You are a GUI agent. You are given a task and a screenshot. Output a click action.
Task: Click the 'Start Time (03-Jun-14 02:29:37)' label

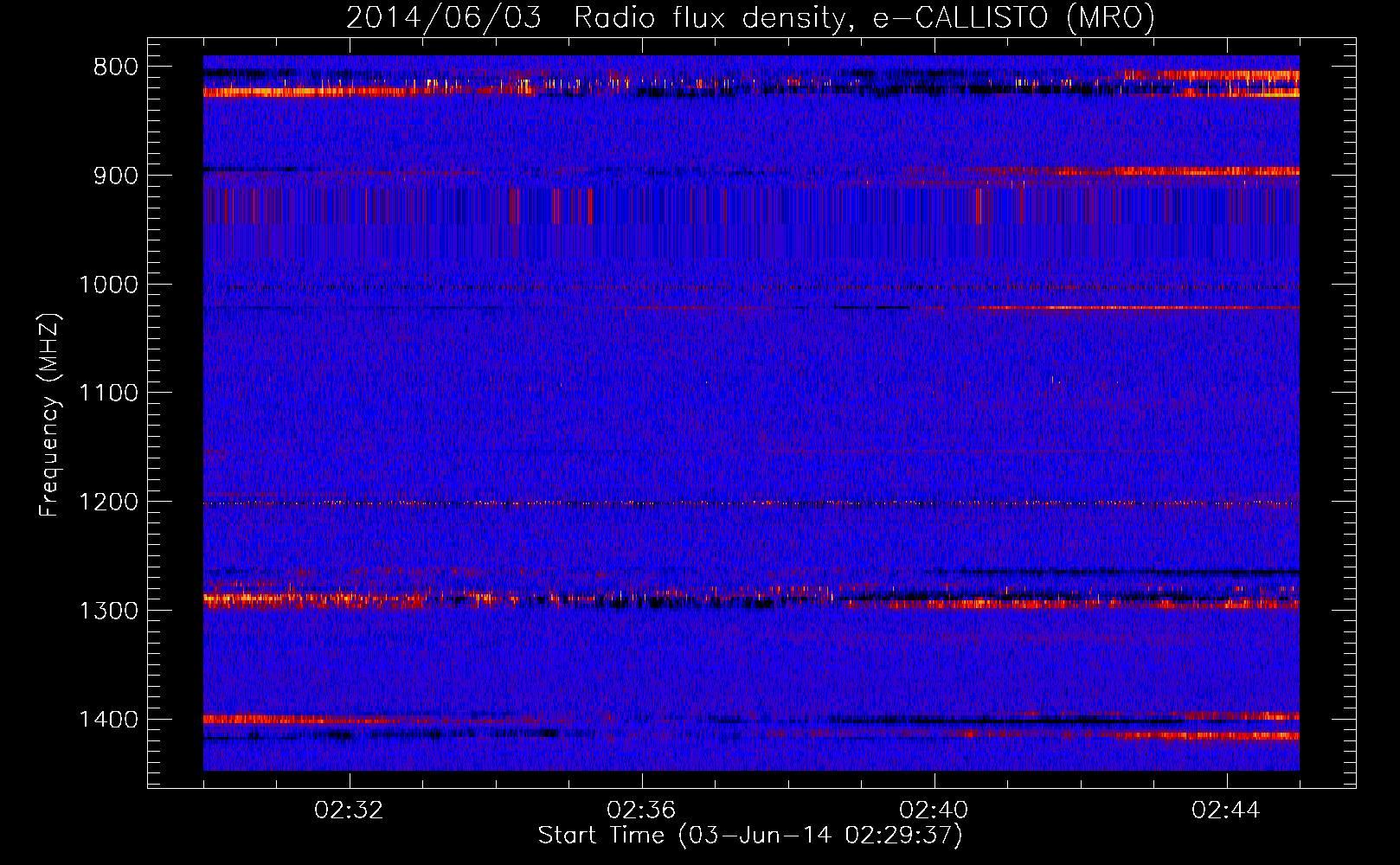(750, 836)
